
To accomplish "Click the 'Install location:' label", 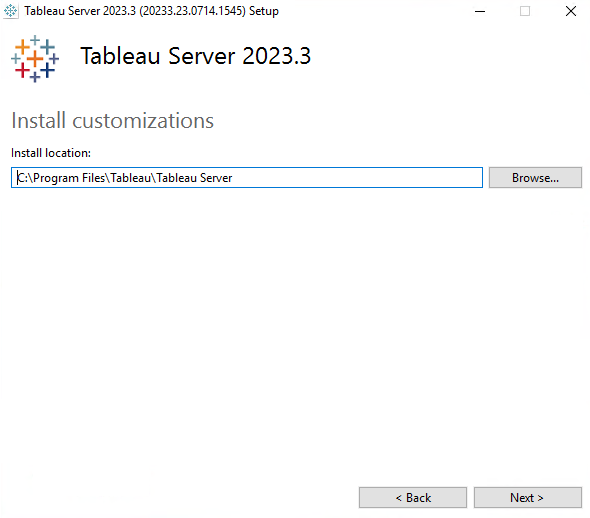I will pos(51,153).
